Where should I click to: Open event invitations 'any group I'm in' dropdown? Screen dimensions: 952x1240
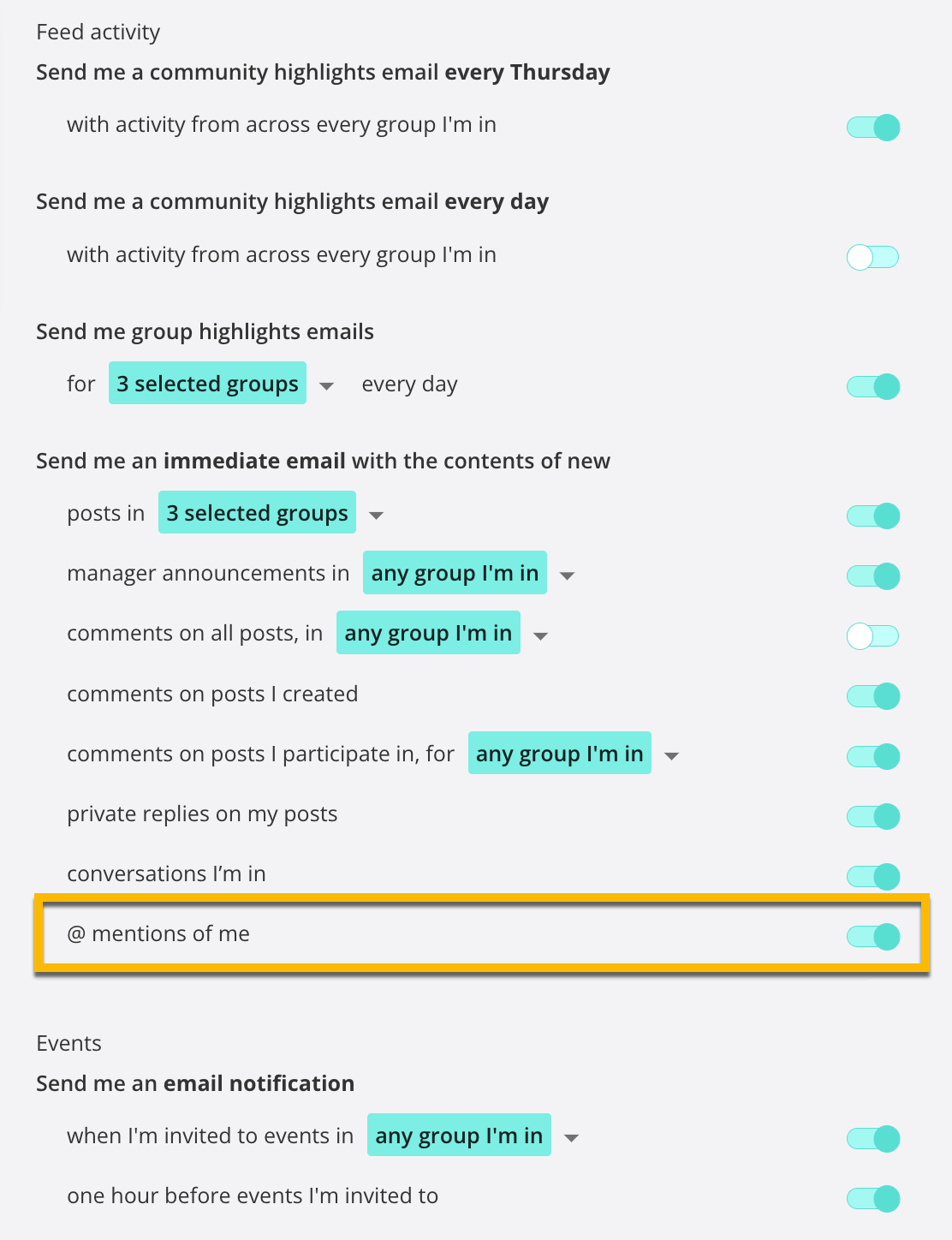tap(459, 1135)
